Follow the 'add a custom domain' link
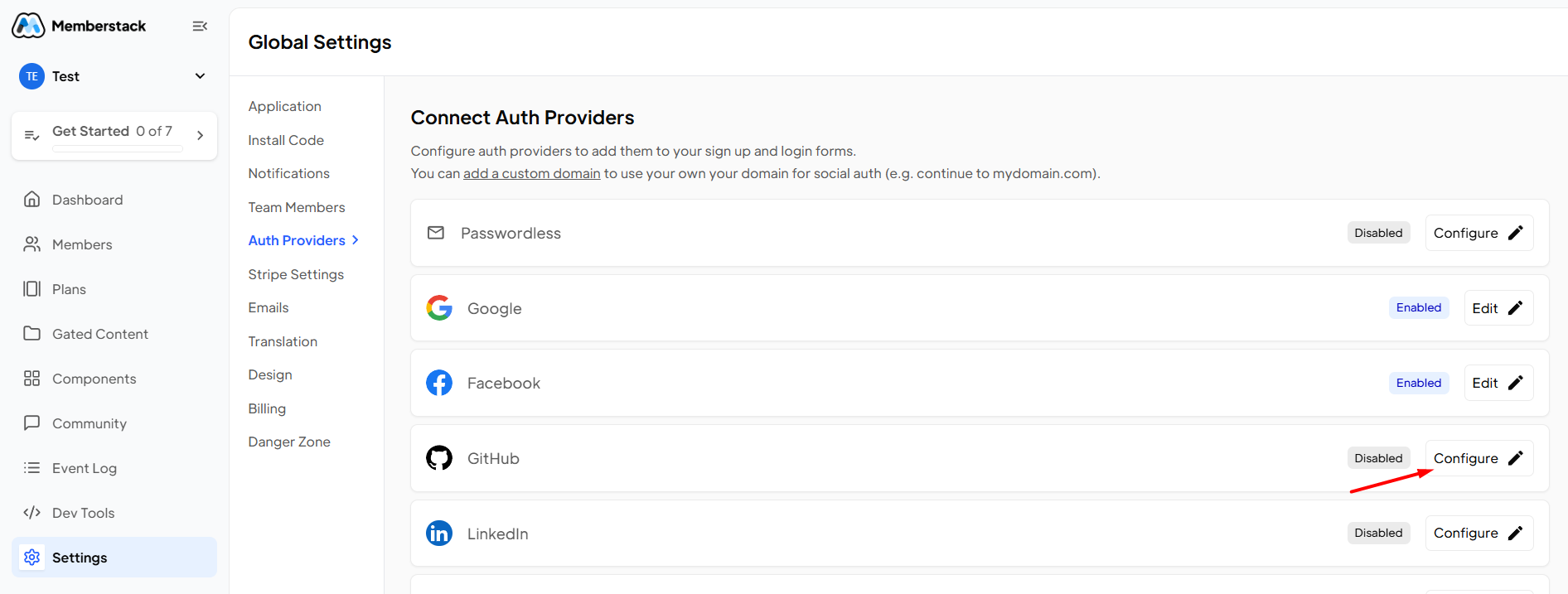Image resolution: width=1568 pixels, height=594 pixels. click(x=532, y=173)
